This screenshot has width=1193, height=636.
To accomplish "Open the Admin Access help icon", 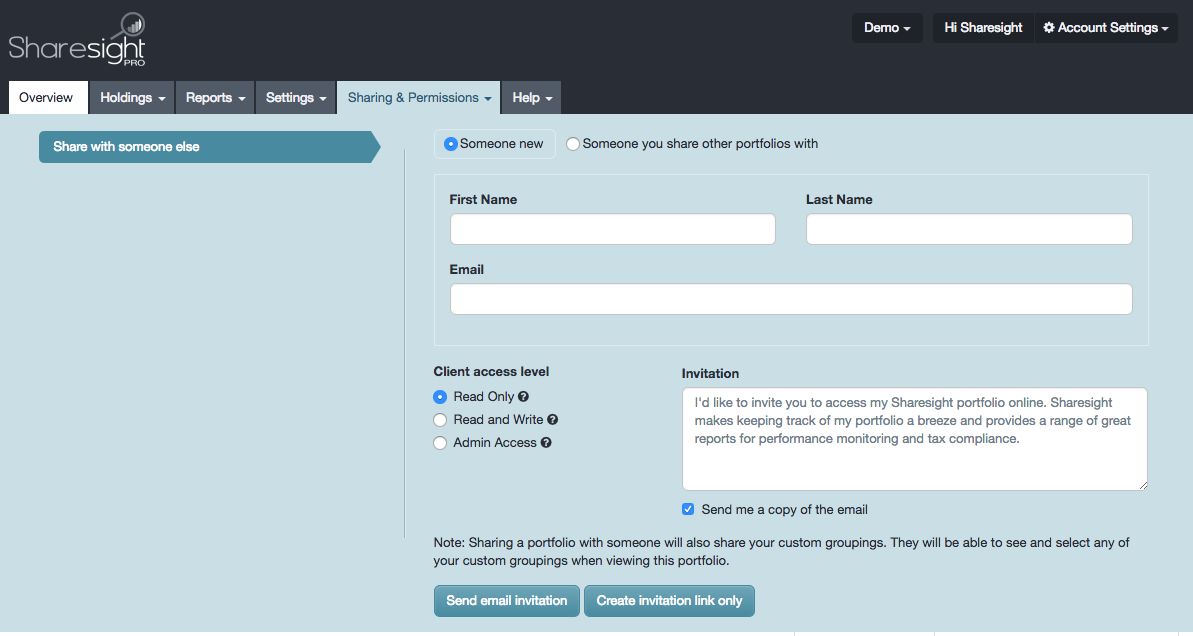I will [x=546, y=442].
